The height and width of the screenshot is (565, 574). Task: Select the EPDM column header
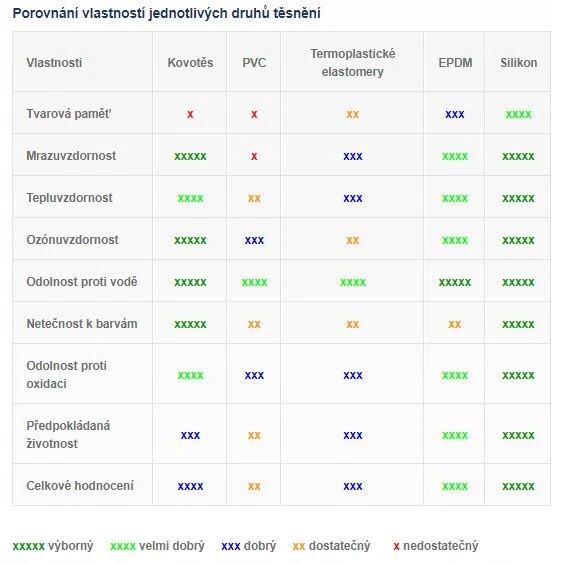coord(455,63)
